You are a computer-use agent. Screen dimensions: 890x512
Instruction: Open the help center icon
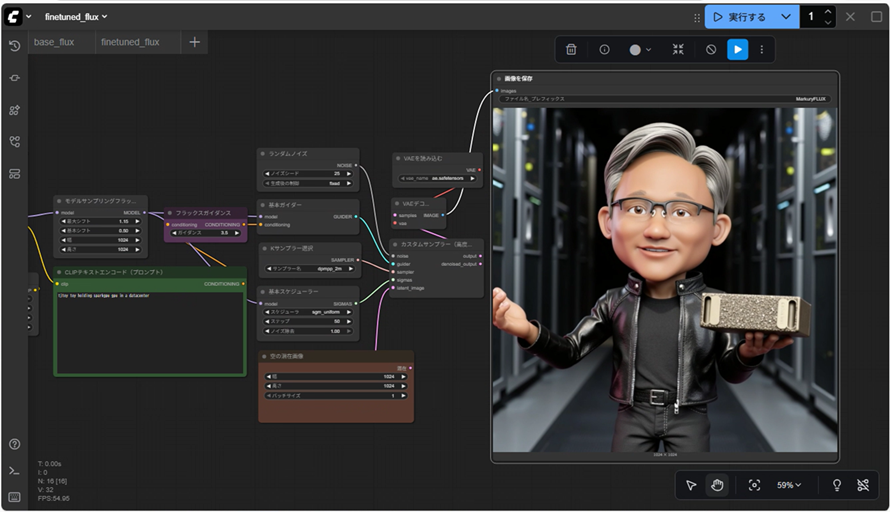point(15,444)
